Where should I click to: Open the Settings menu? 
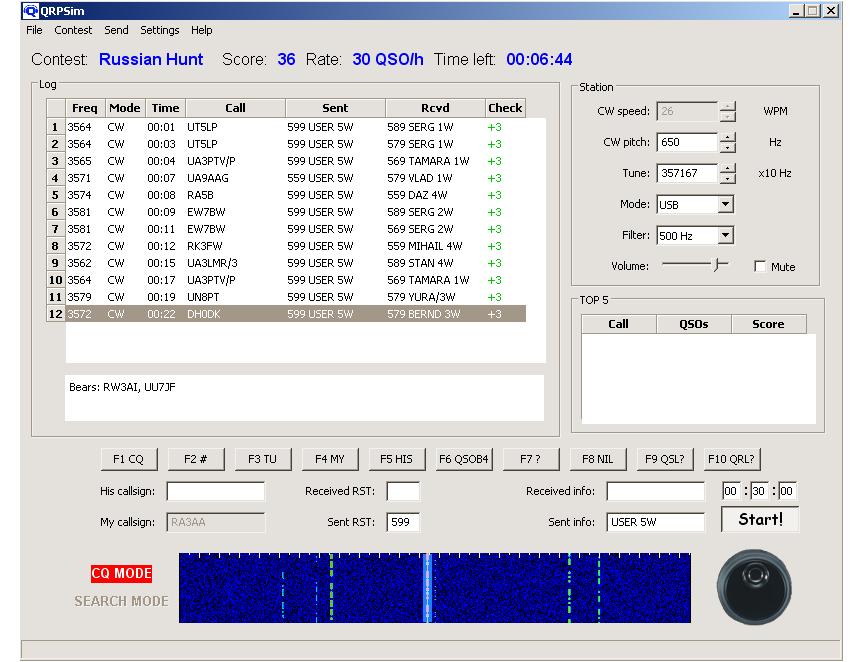click(x=160, y=30)
